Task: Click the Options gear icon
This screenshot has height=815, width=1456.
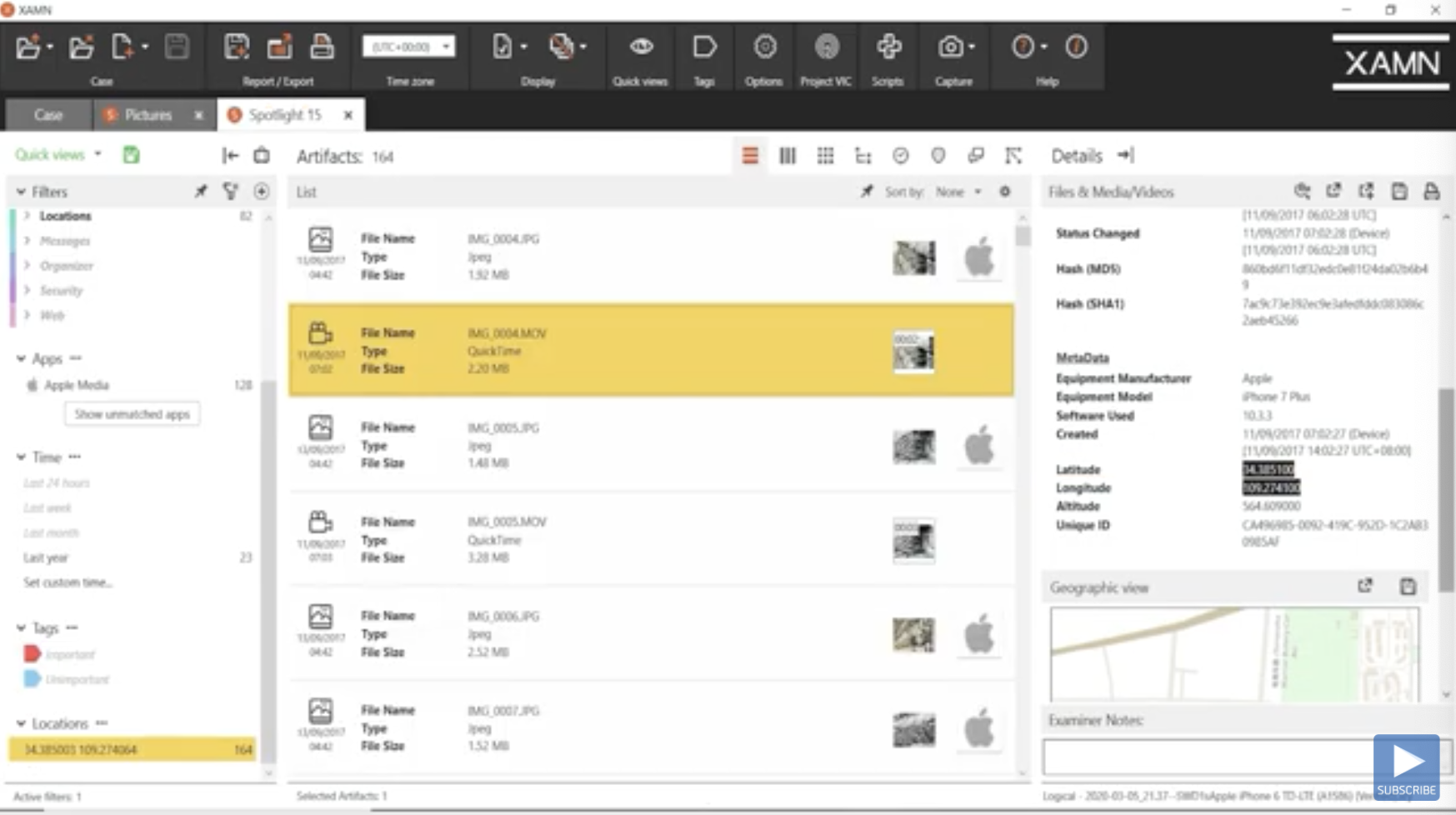Action: tap(763, 47)
